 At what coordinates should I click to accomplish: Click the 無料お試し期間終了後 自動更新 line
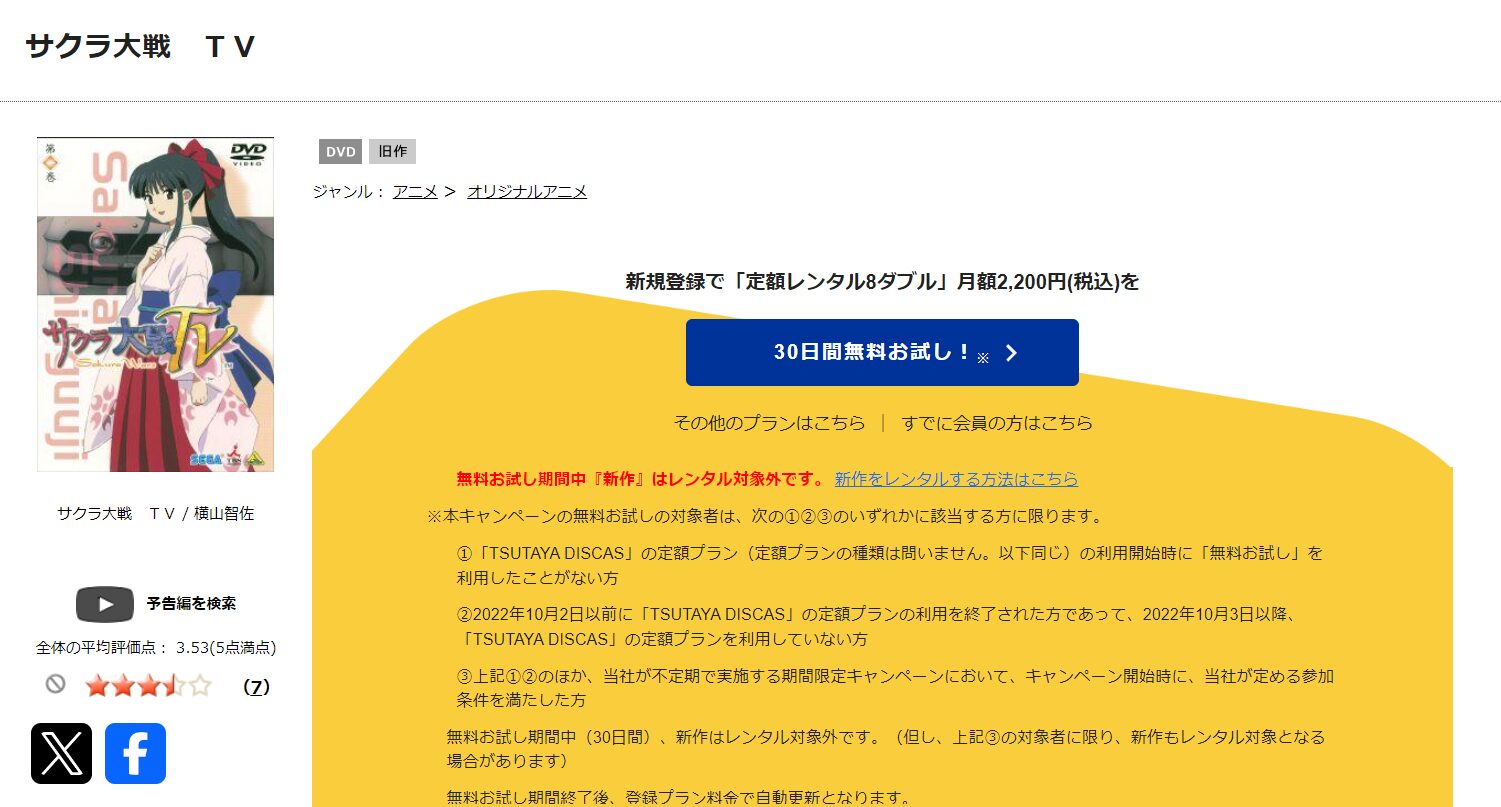679,797
